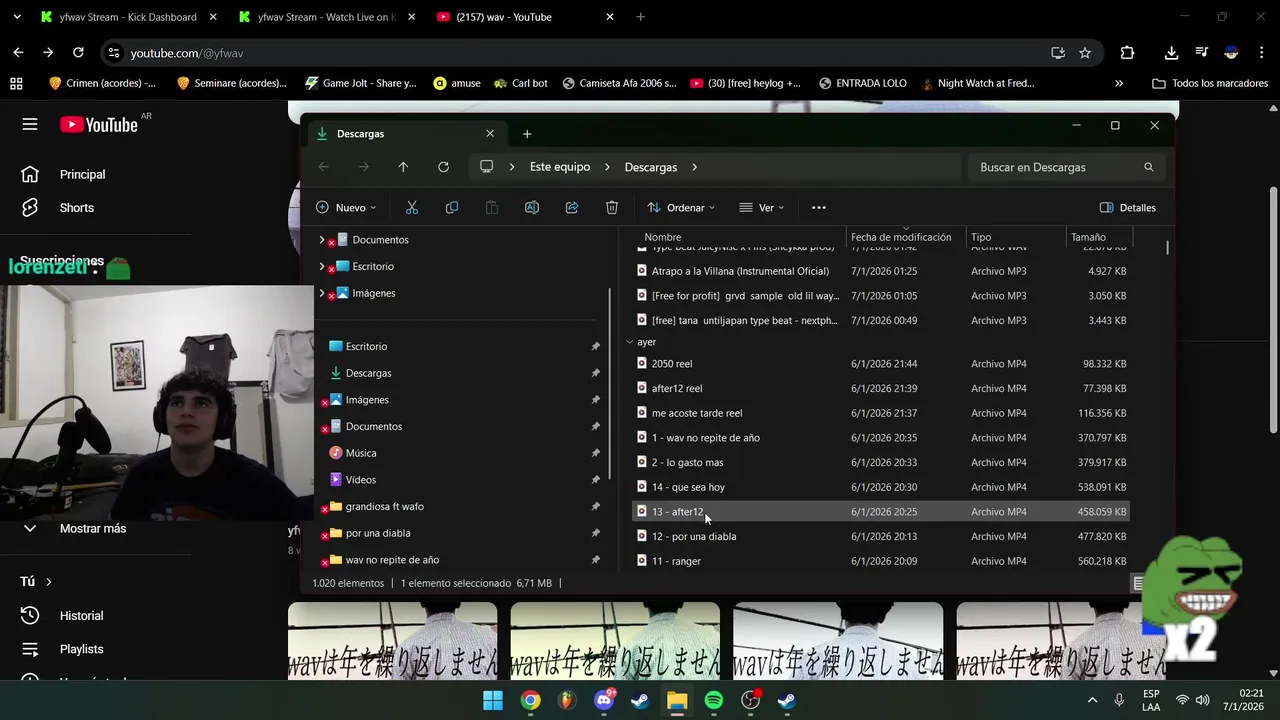
Task: Show hidden system tray icons
Action: tap(1092, 700)
